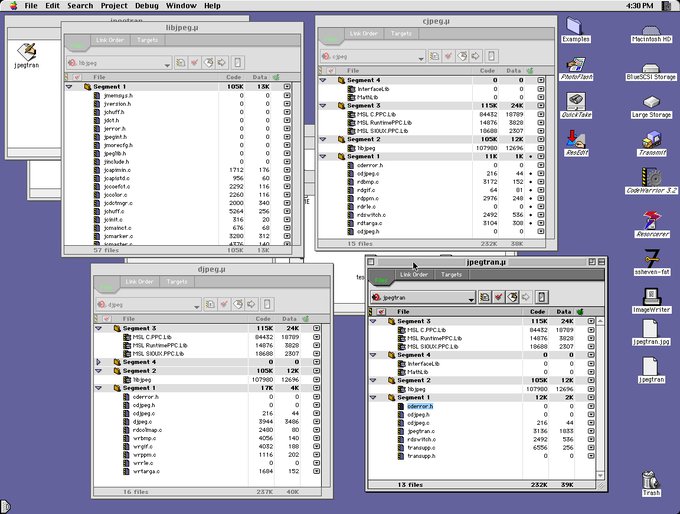Toggle debug dot for rdbmp.c in cjpeg.µ

tap(530, 182)
